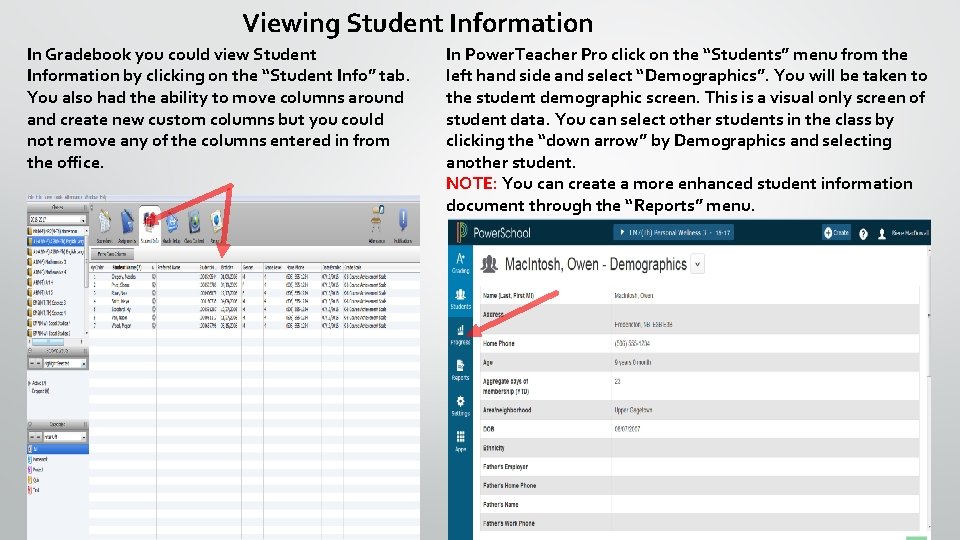Viewport: 960px width, 540px height.
Task: Open the reporting term dropdown in Gradebook
Action: [64, 364]
